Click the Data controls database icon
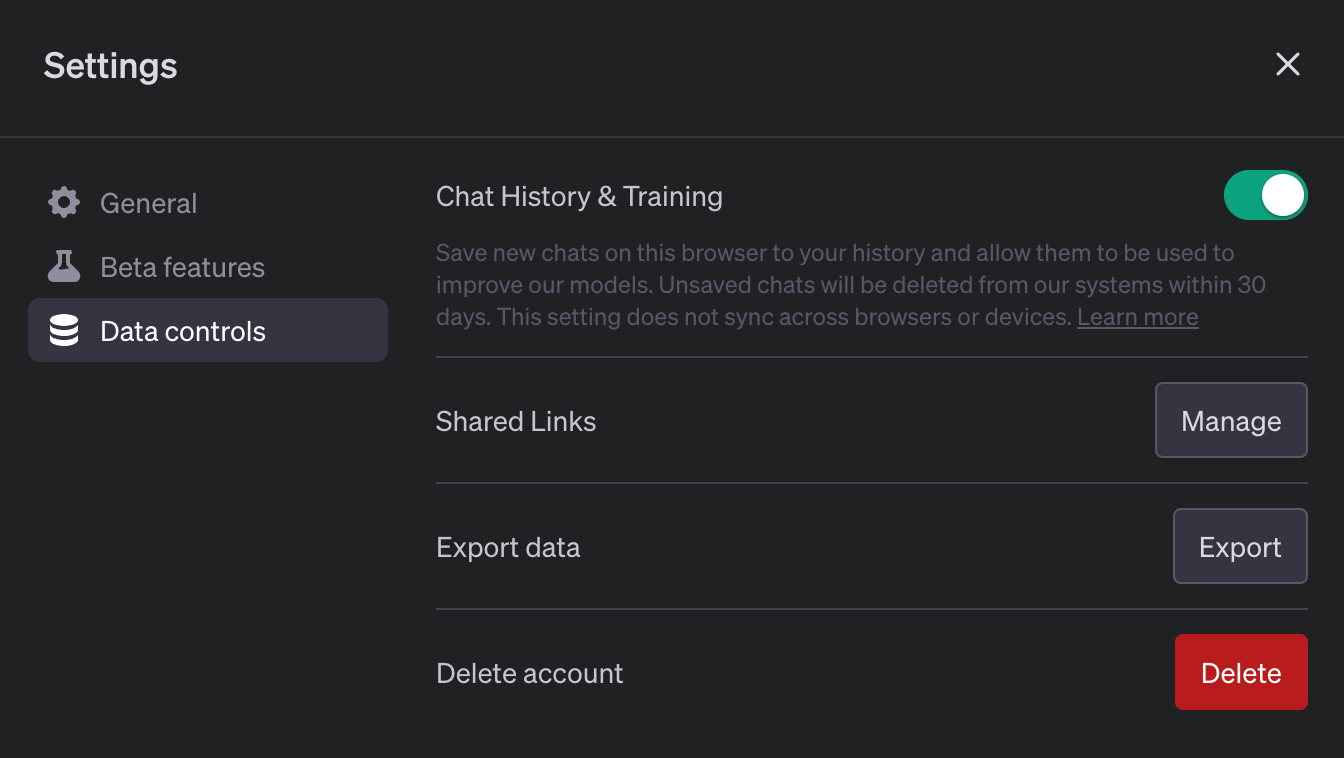Viewport: 1344px width, 758px height. coord(64,331)
